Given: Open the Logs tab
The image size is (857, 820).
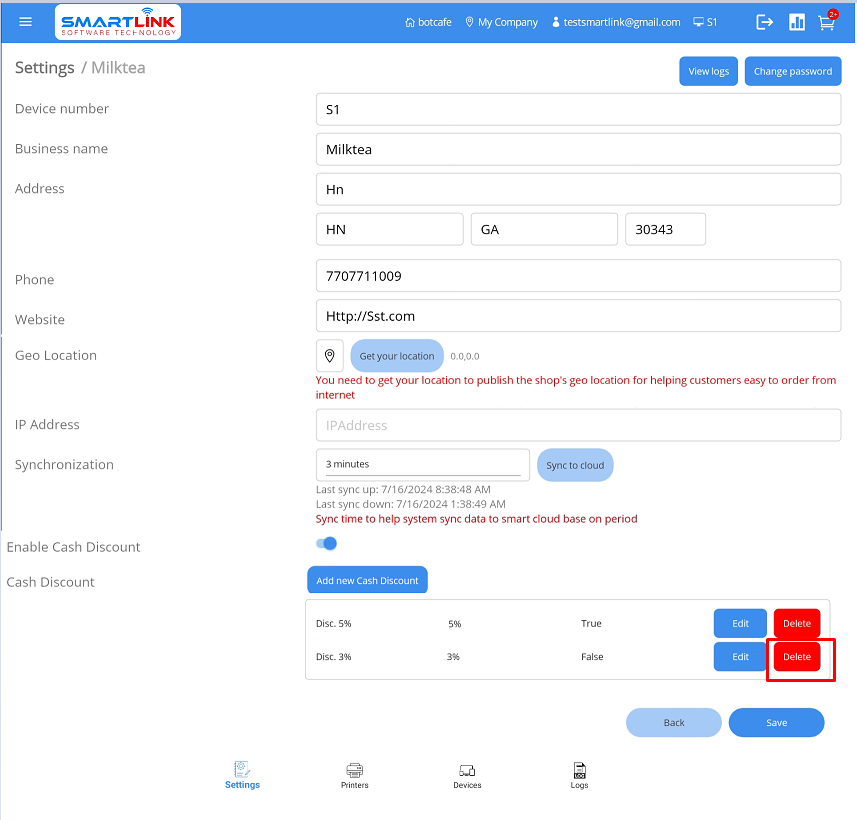Looking at the screenshot, I should click(579, 775).
